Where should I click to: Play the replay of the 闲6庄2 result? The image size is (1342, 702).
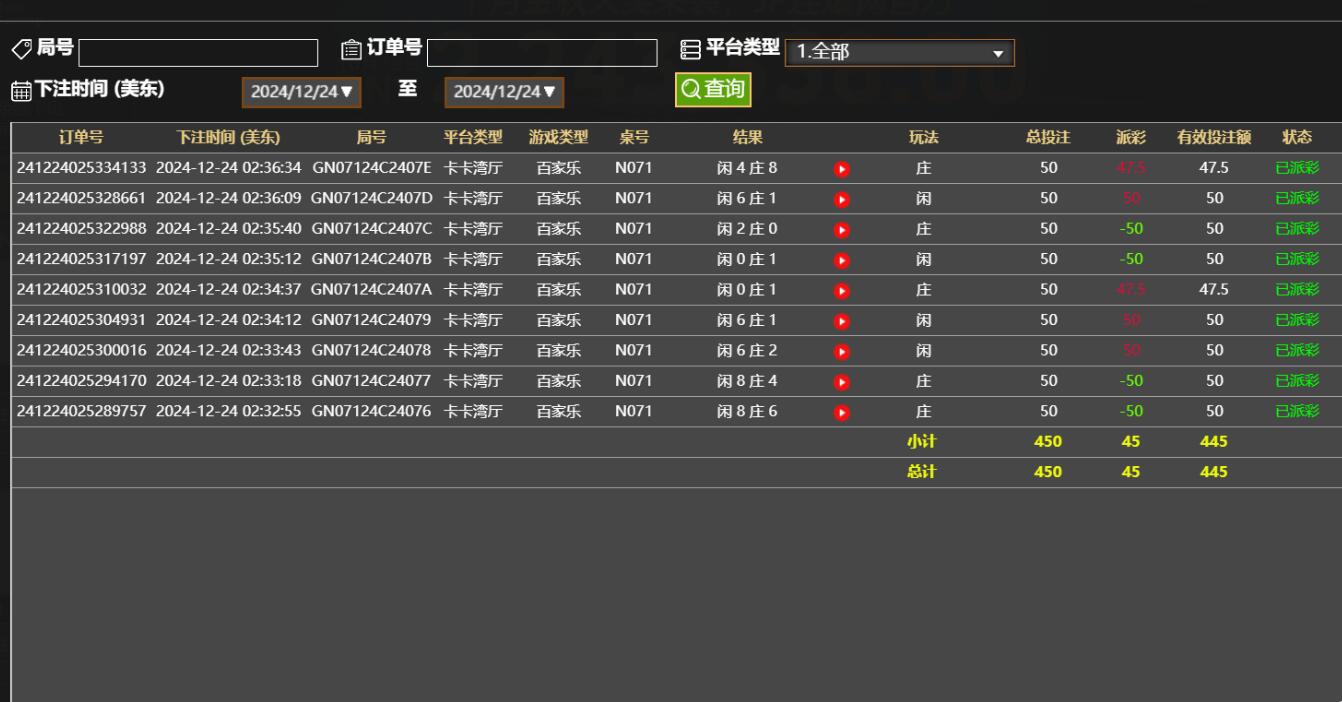[x=840, y=351]
